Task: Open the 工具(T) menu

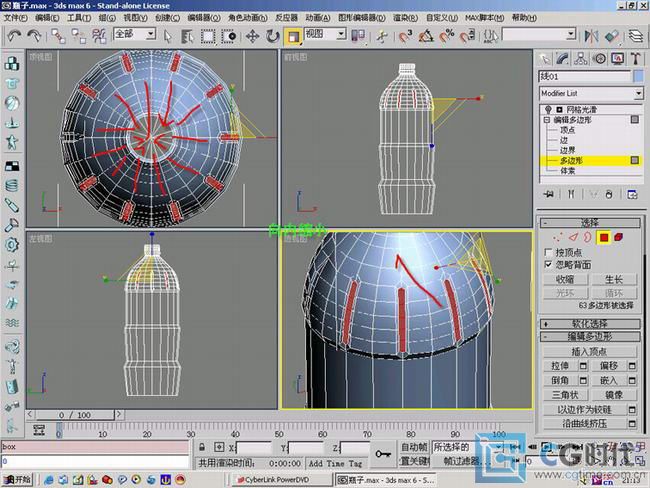Action: coord(79,18)
